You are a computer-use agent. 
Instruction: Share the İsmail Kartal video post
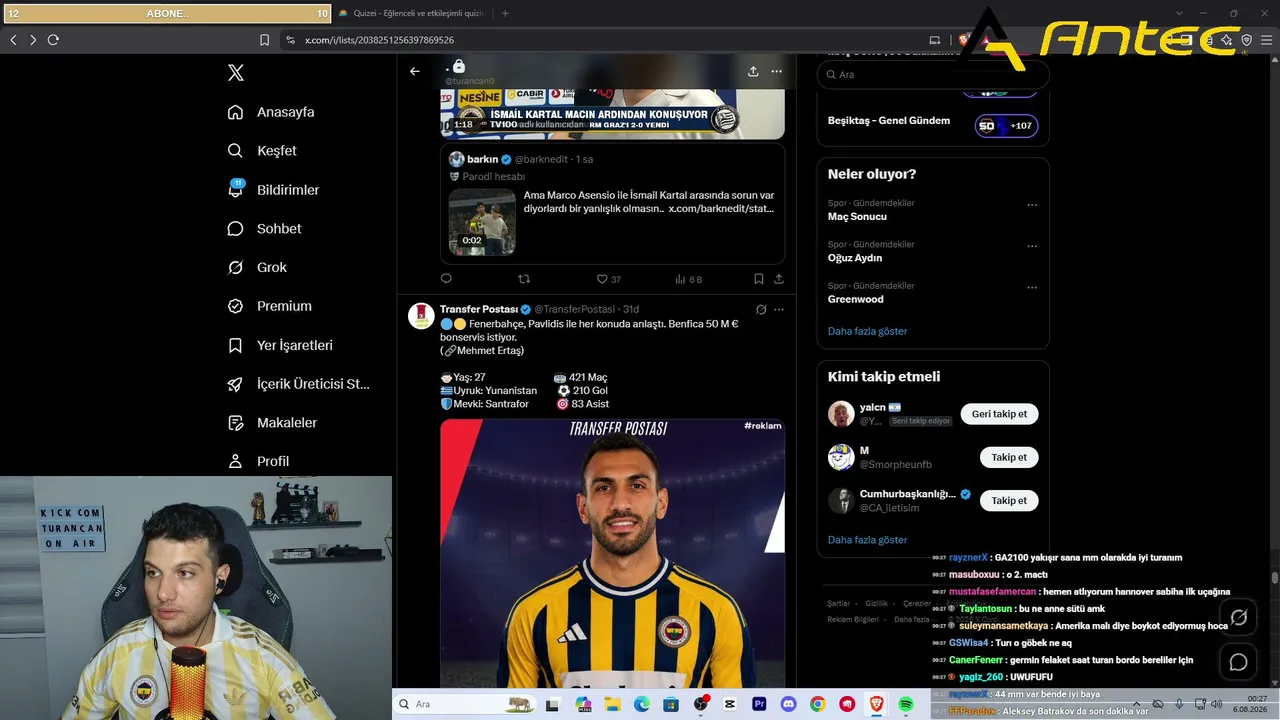(x=779, y=279)
